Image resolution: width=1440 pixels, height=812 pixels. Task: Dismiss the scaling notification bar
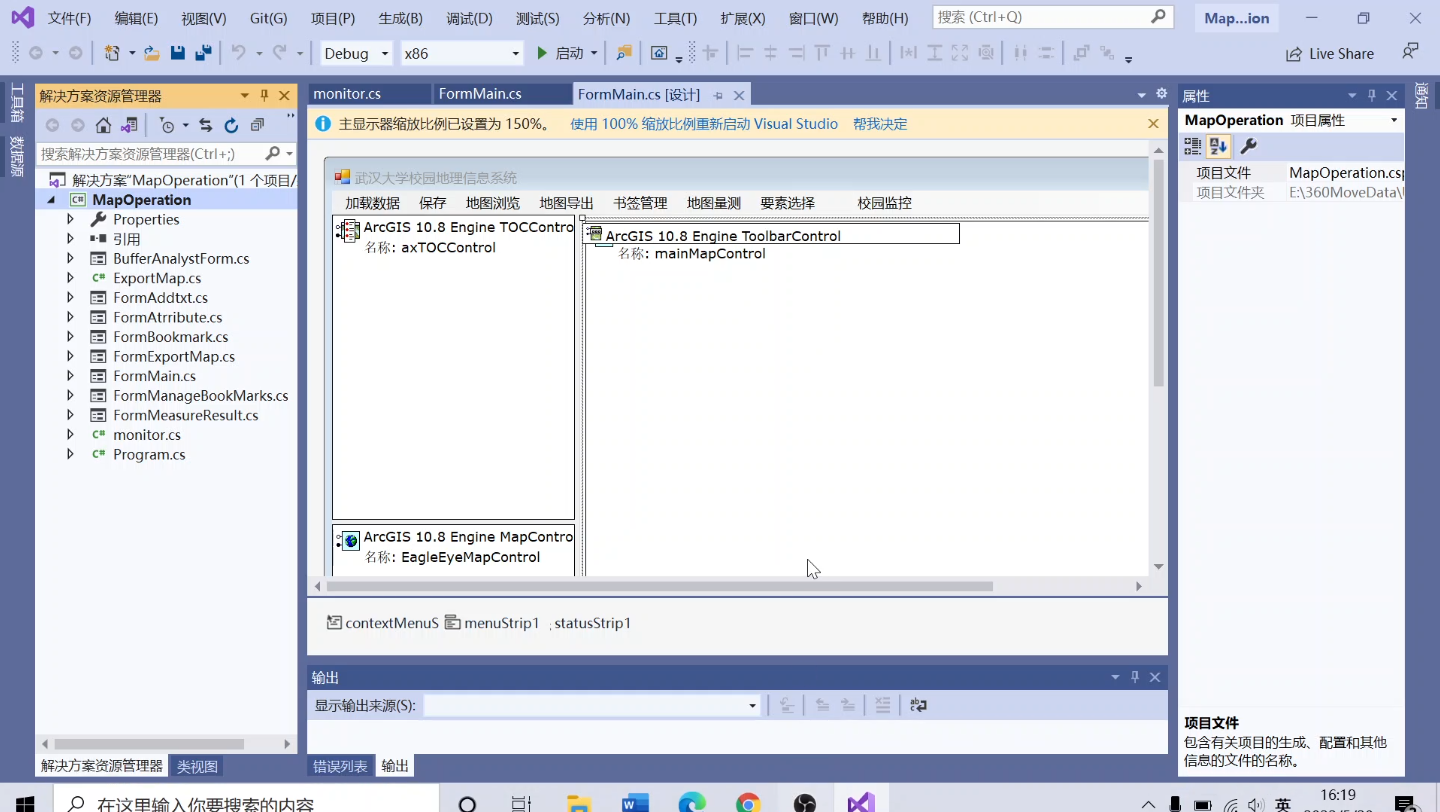(1153, 124)
